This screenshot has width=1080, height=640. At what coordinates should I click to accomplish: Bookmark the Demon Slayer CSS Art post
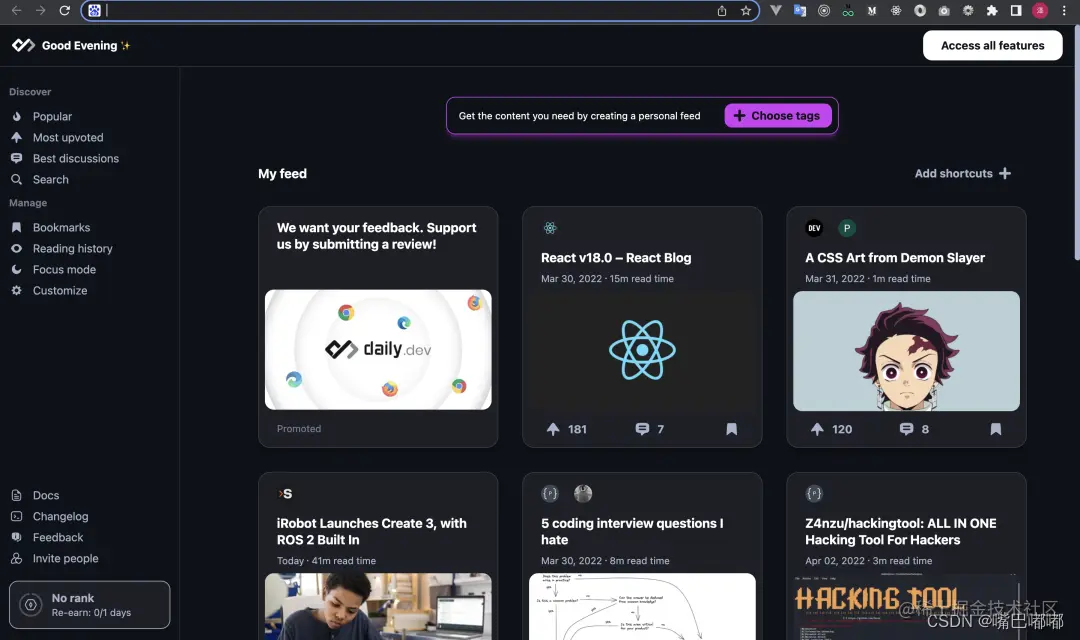(996, 429)
